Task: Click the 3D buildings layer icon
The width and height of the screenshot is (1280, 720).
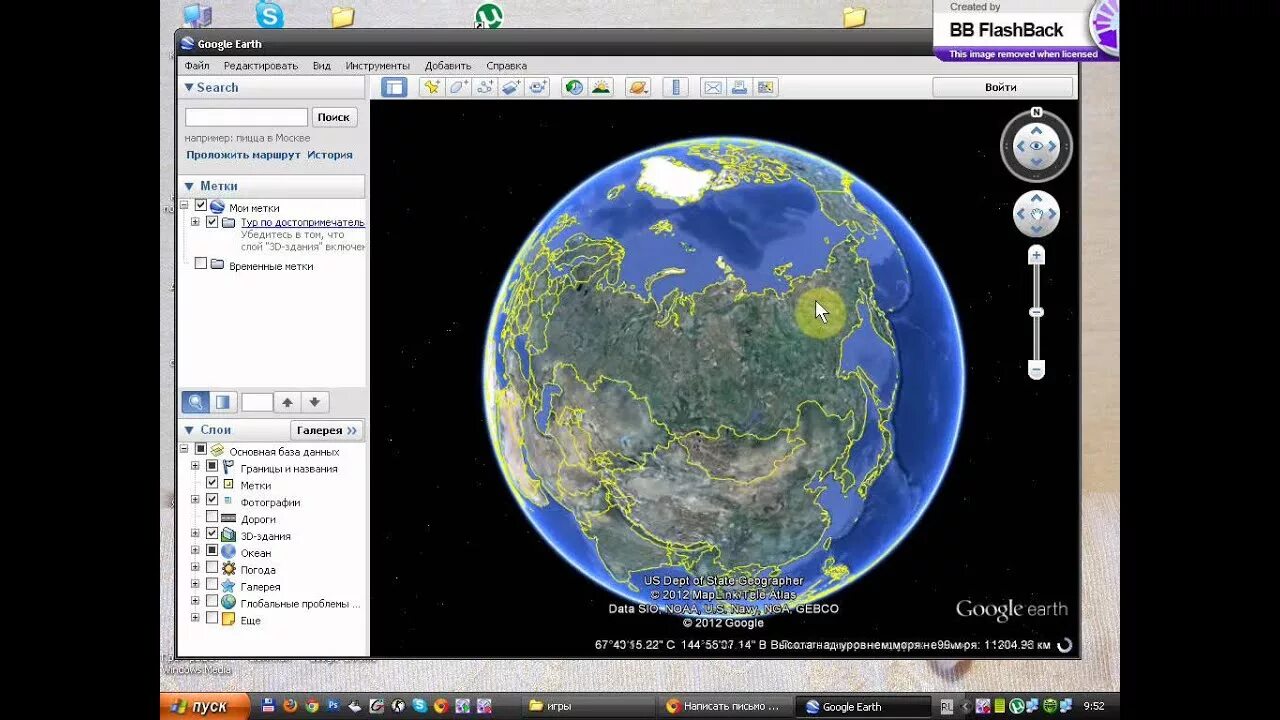Action: pos(229,535)
